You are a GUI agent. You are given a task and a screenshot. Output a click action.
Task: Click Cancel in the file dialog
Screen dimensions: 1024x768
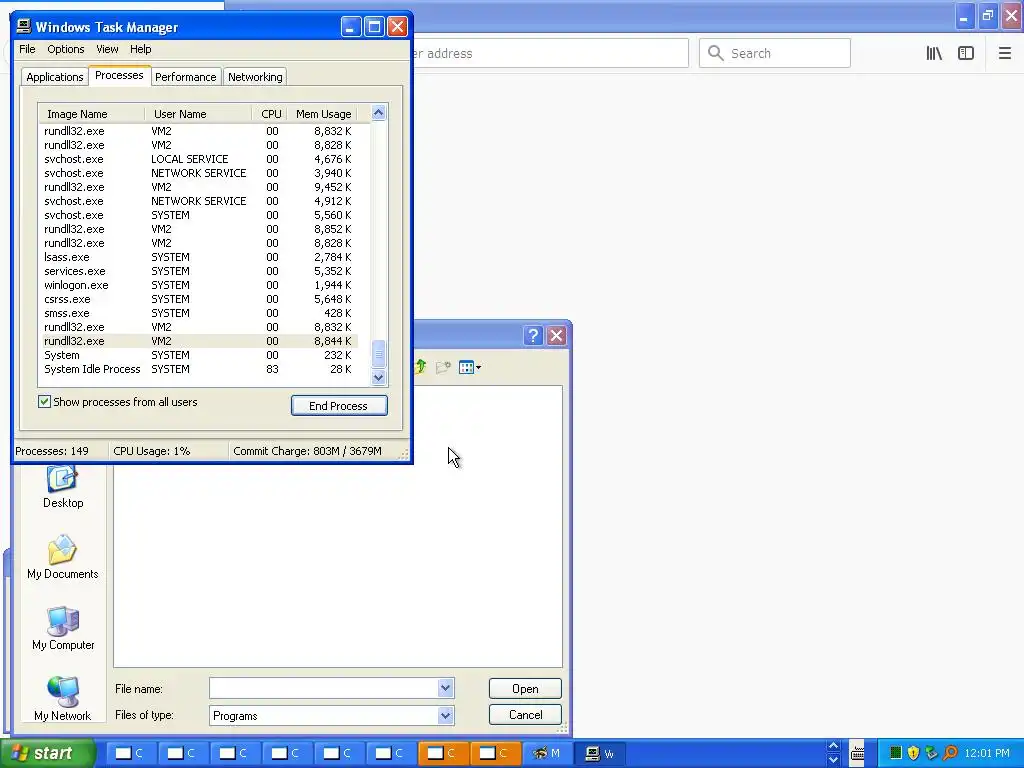click(x=525, y=714)
